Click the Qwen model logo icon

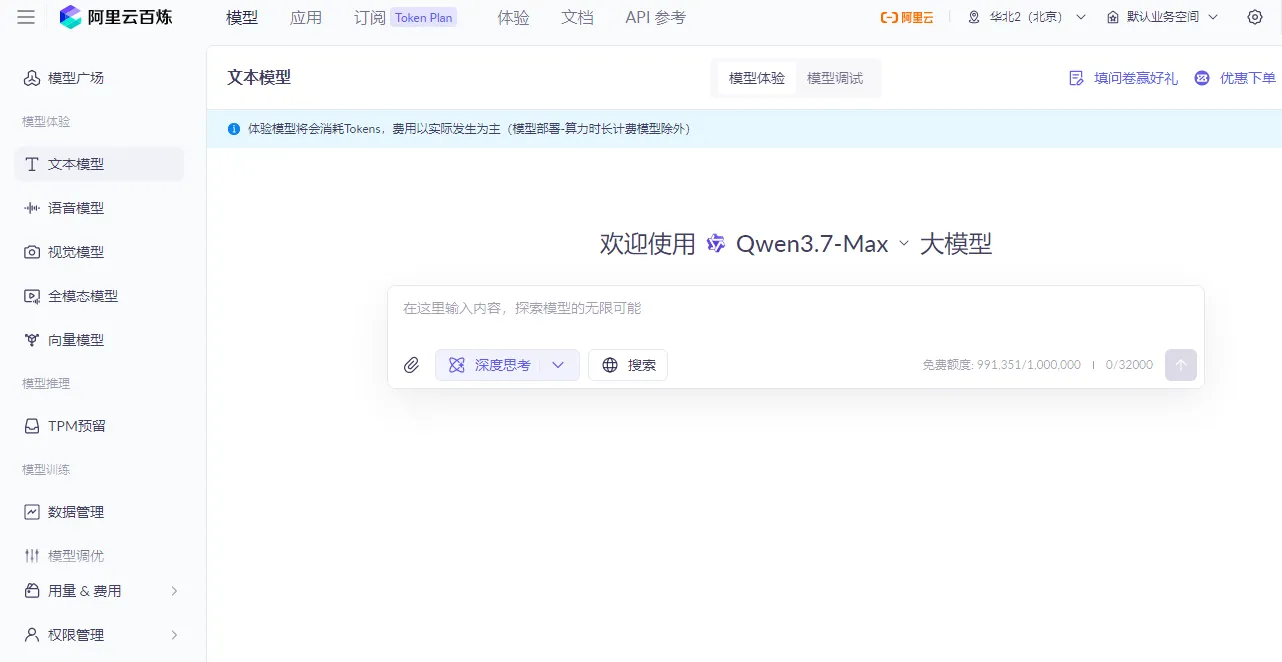point(716,243)
